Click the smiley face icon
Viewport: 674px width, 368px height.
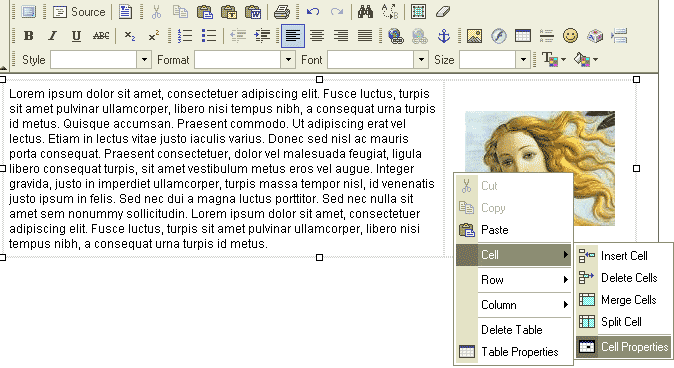570,36
